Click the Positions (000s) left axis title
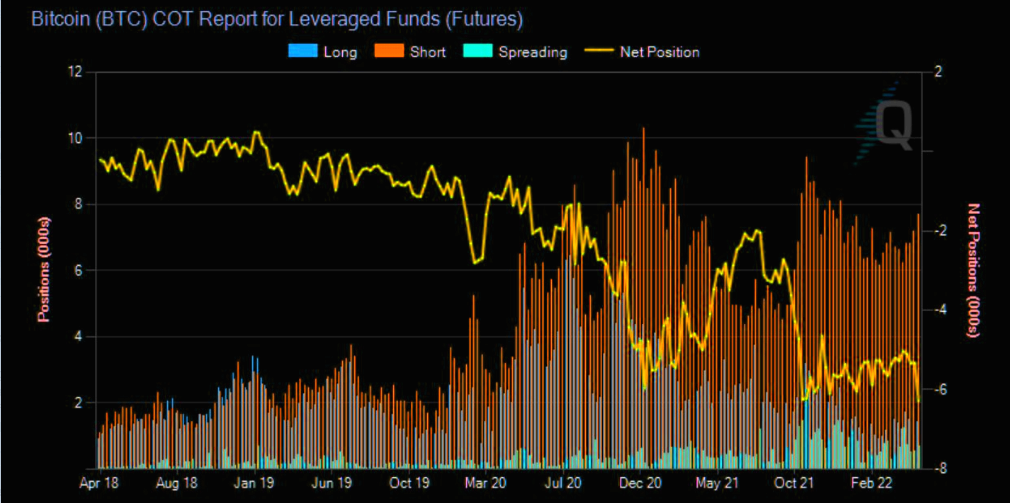1010x503 pixels. tap(43, 270)
